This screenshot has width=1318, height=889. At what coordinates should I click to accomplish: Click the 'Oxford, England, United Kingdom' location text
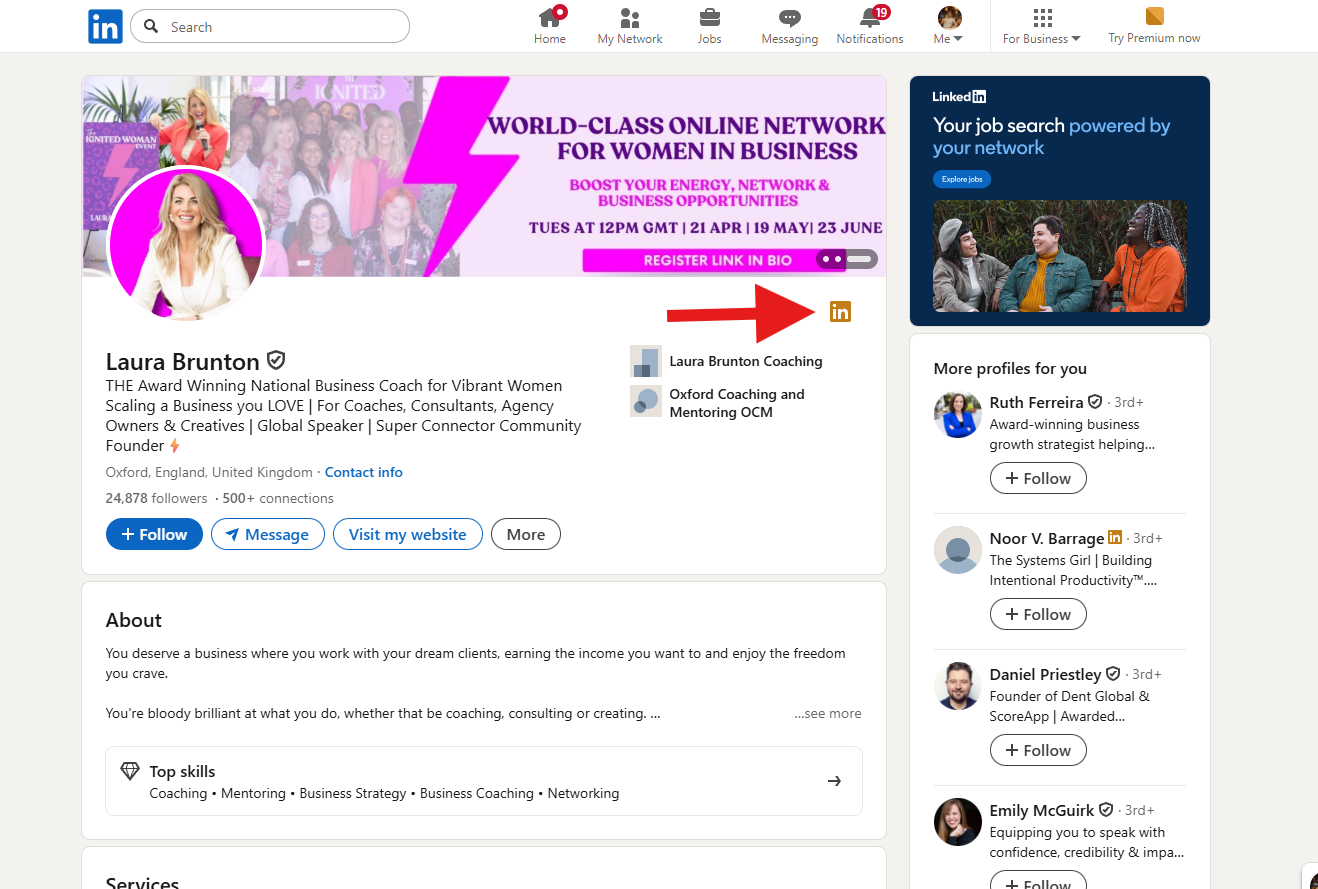tap(209, 472)
